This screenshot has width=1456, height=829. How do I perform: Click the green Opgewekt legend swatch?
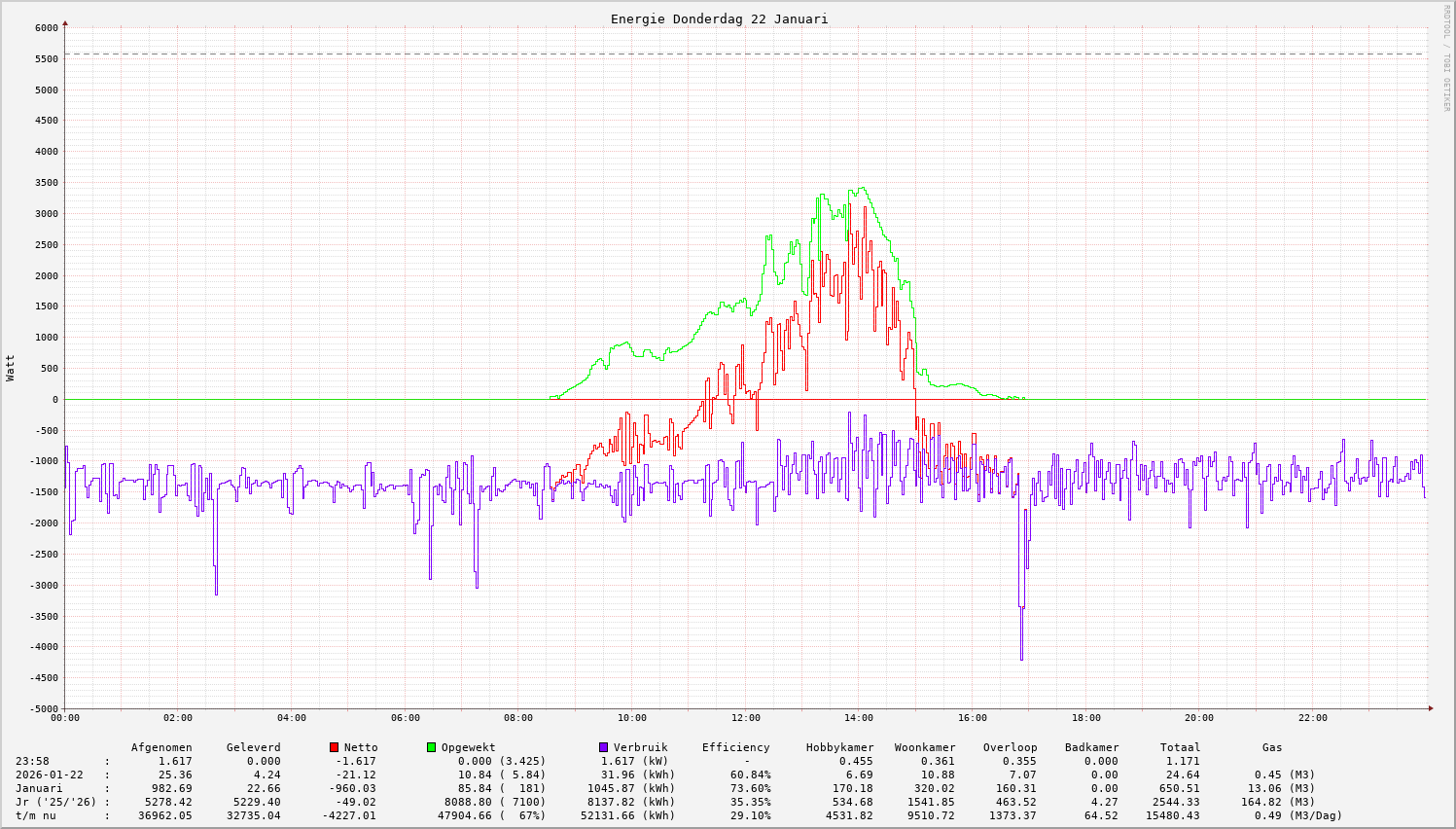[431, 747]
